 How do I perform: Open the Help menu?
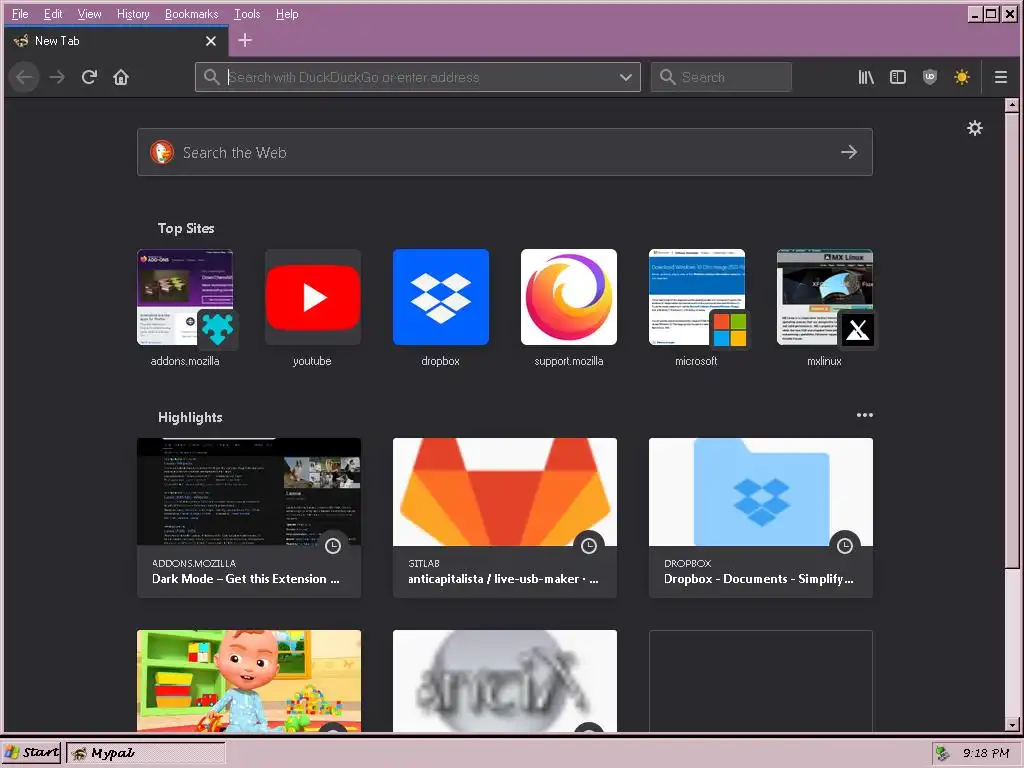pyautogui.click(x=287, y=14)
